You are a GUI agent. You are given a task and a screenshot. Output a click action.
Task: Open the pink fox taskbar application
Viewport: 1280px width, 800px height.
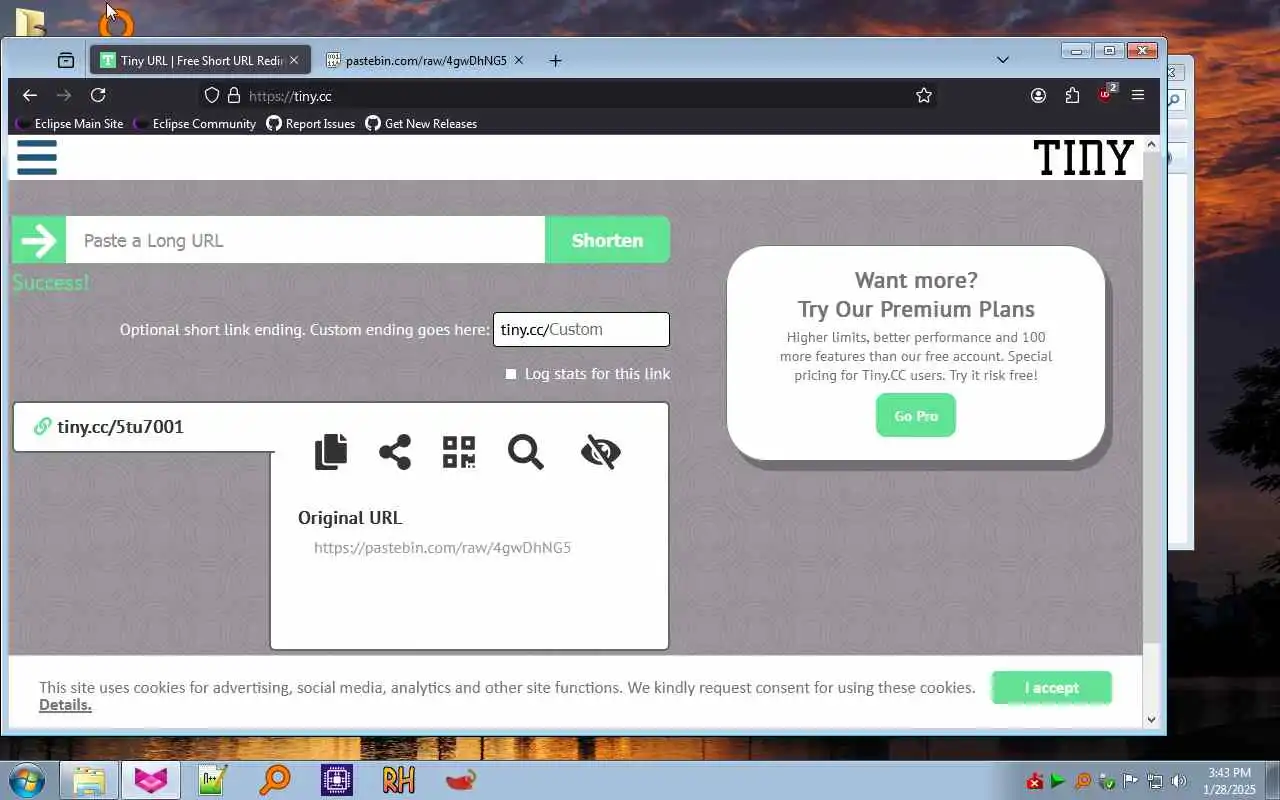[151, 780]
